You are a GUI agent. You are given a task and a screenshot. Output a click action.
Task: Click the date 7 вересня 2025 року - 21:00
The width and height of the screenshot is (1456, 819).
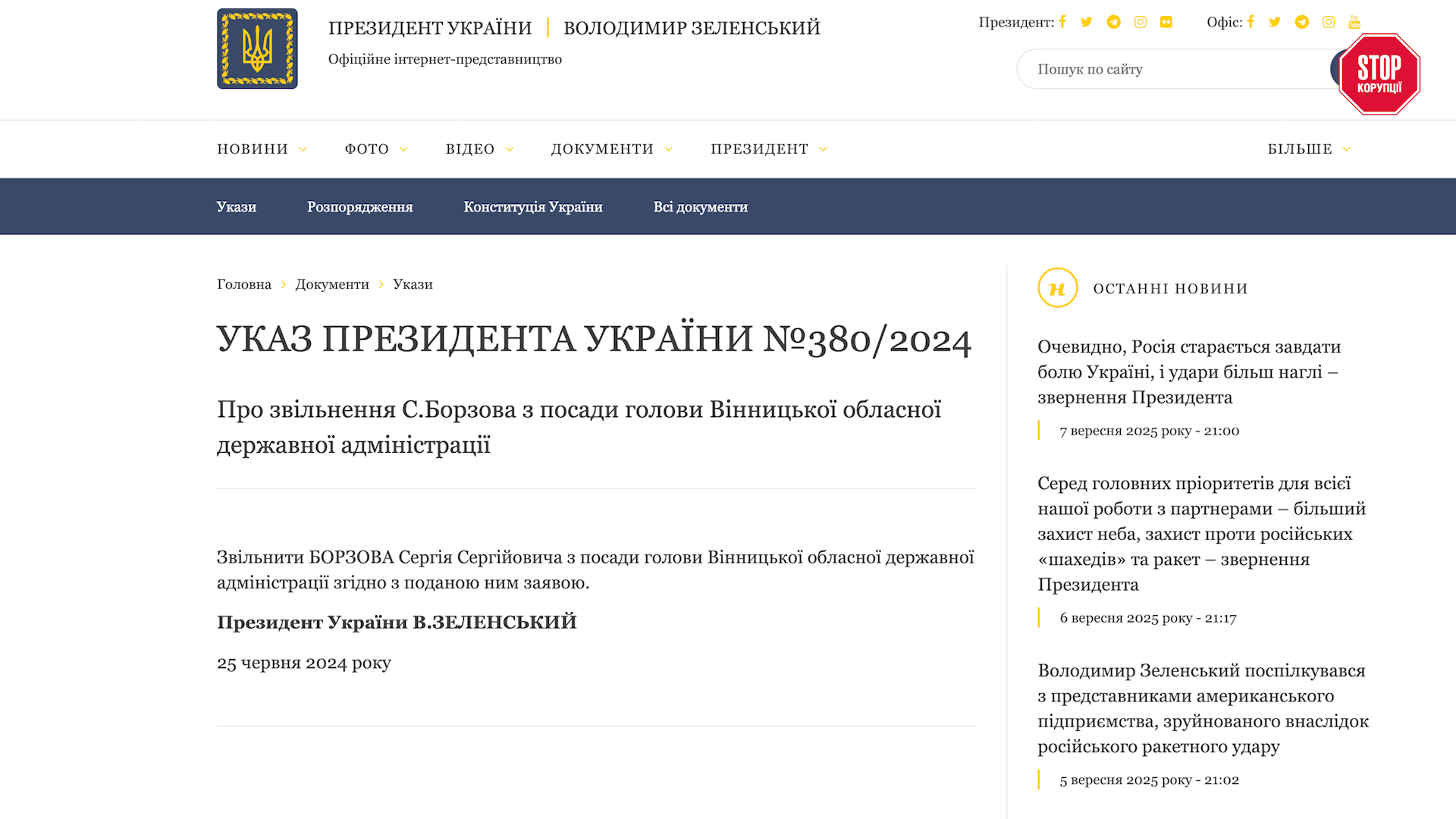pos(1150,431)
